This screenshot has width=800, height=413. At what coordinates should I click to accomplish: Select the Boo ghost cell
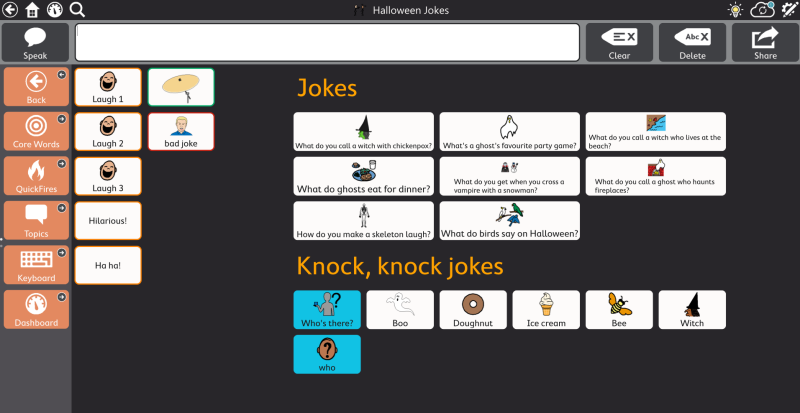click(x=400, y=309)
